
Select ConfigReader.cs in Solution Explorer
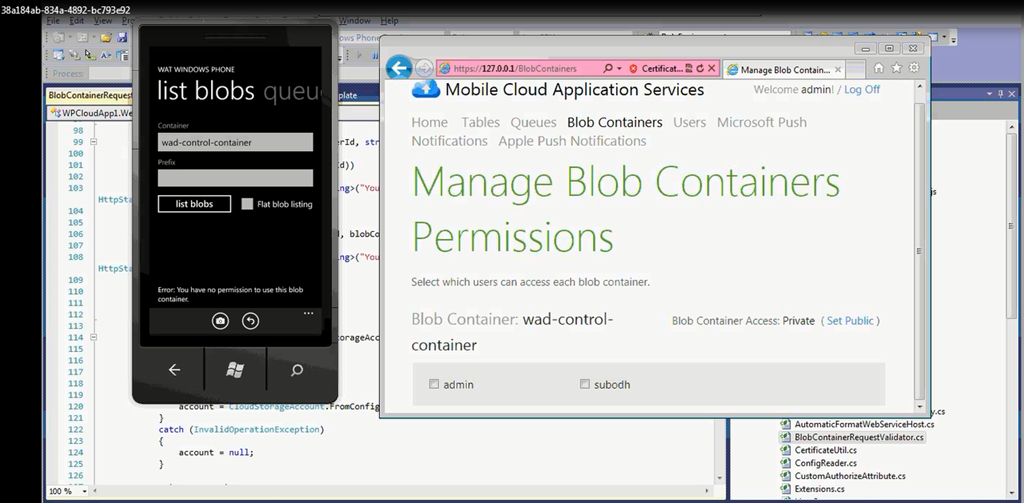[819, 463]
